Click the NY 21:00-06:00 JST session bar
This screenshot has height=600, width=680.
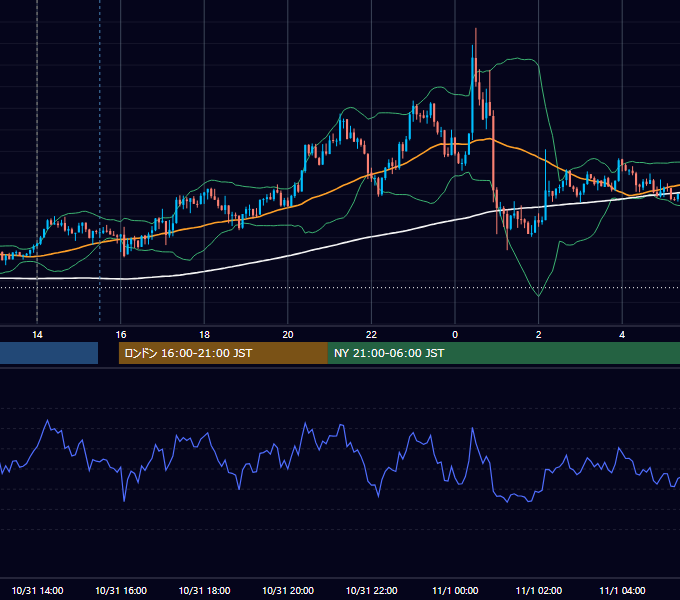[x=503, y=353]
